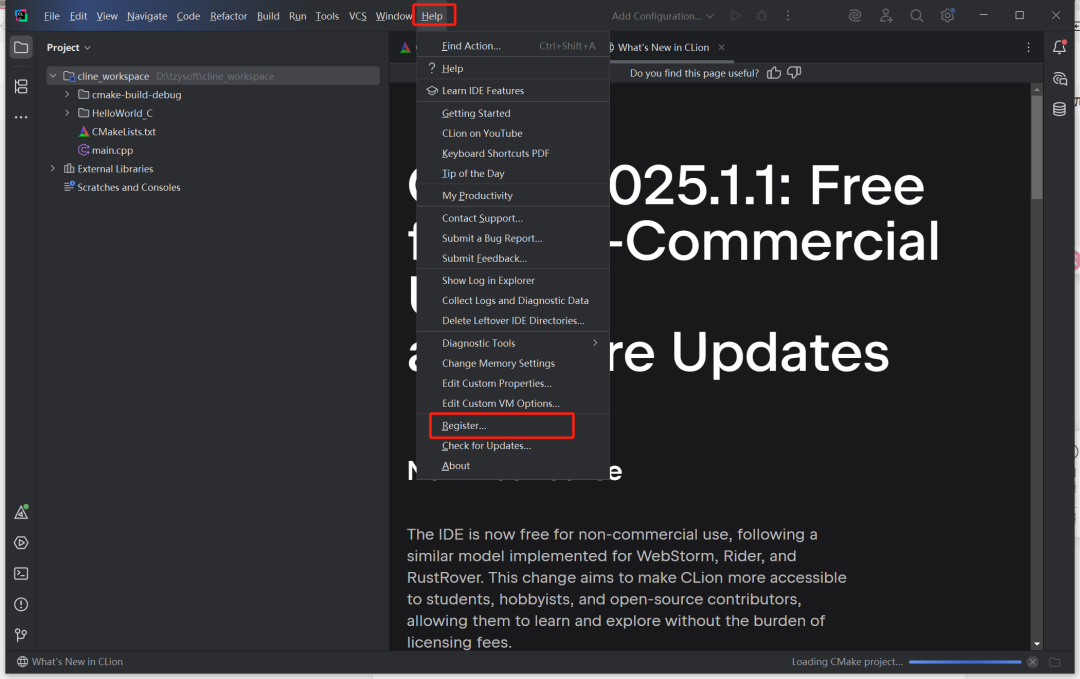Select Edit Custom VM Options...
The image size is (1080, 679).
(512, 404)
